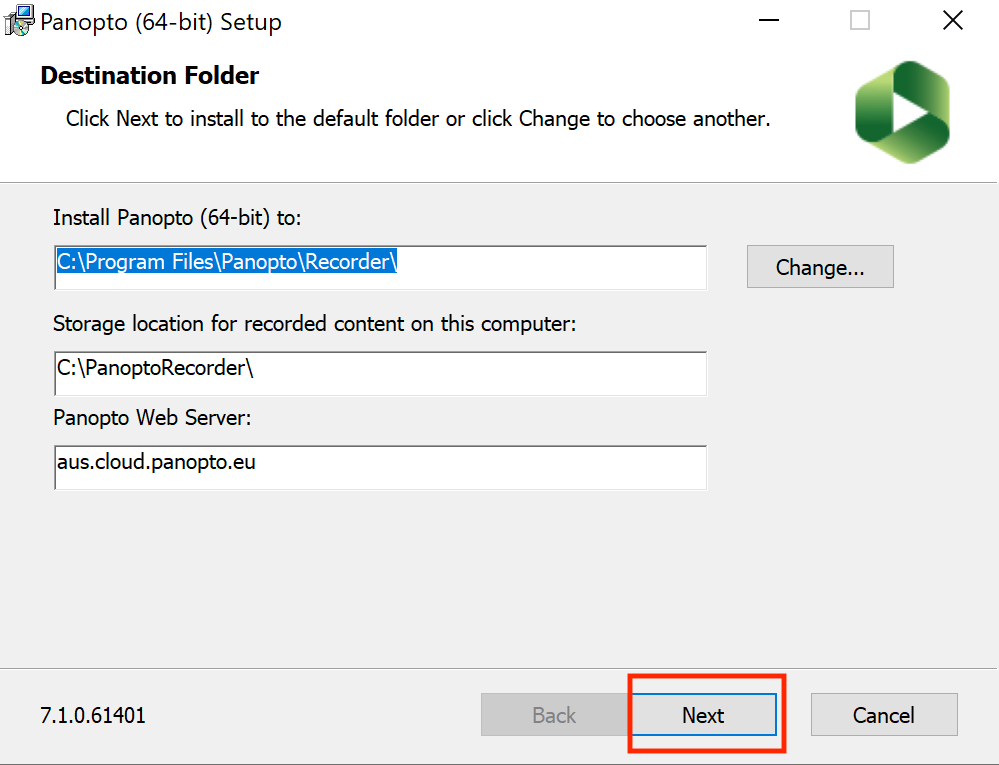Minimize the Panopto Setup window
Viewport: 999px width, 765px height.
pyautogui.click(x=769, y=20)
